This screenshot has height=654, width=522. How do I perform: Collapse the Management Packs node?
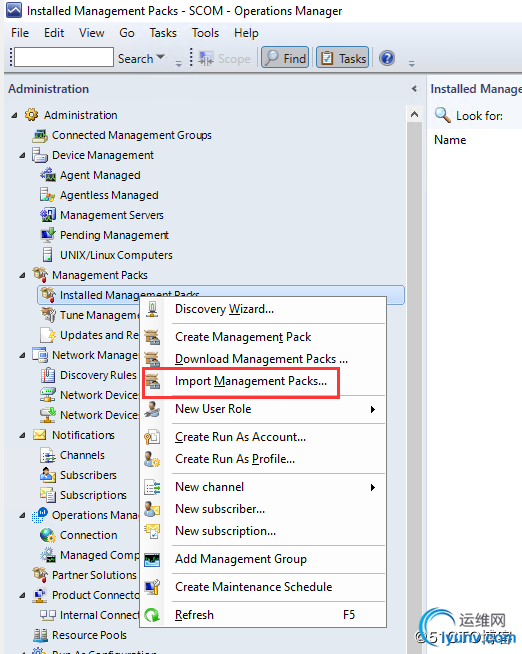coord(23,275)
